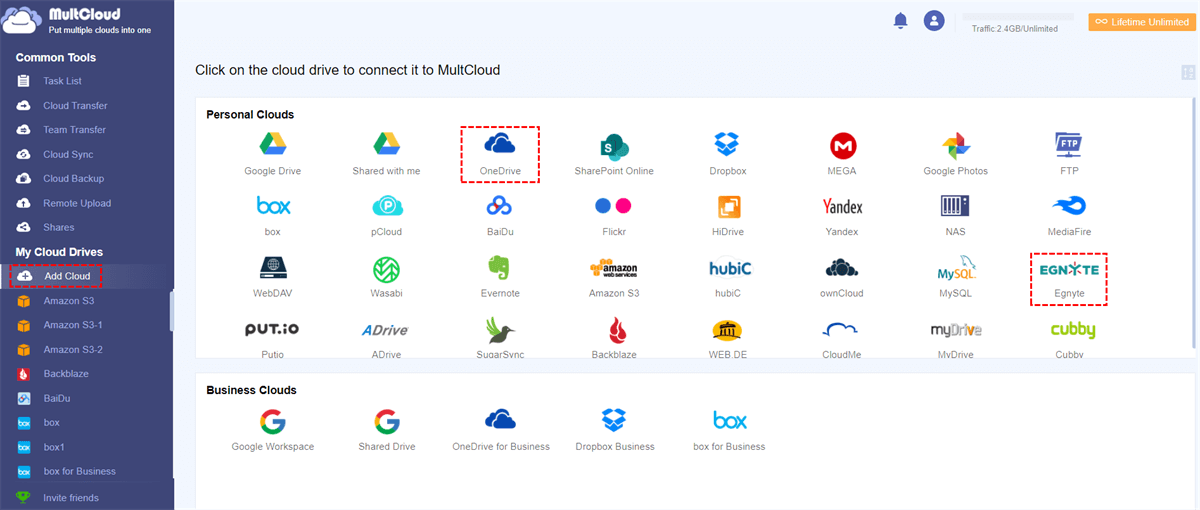Click the traffic usage progress bar
The height and width of the screenshot is (510, 1200).
[x=1017, y=17]
